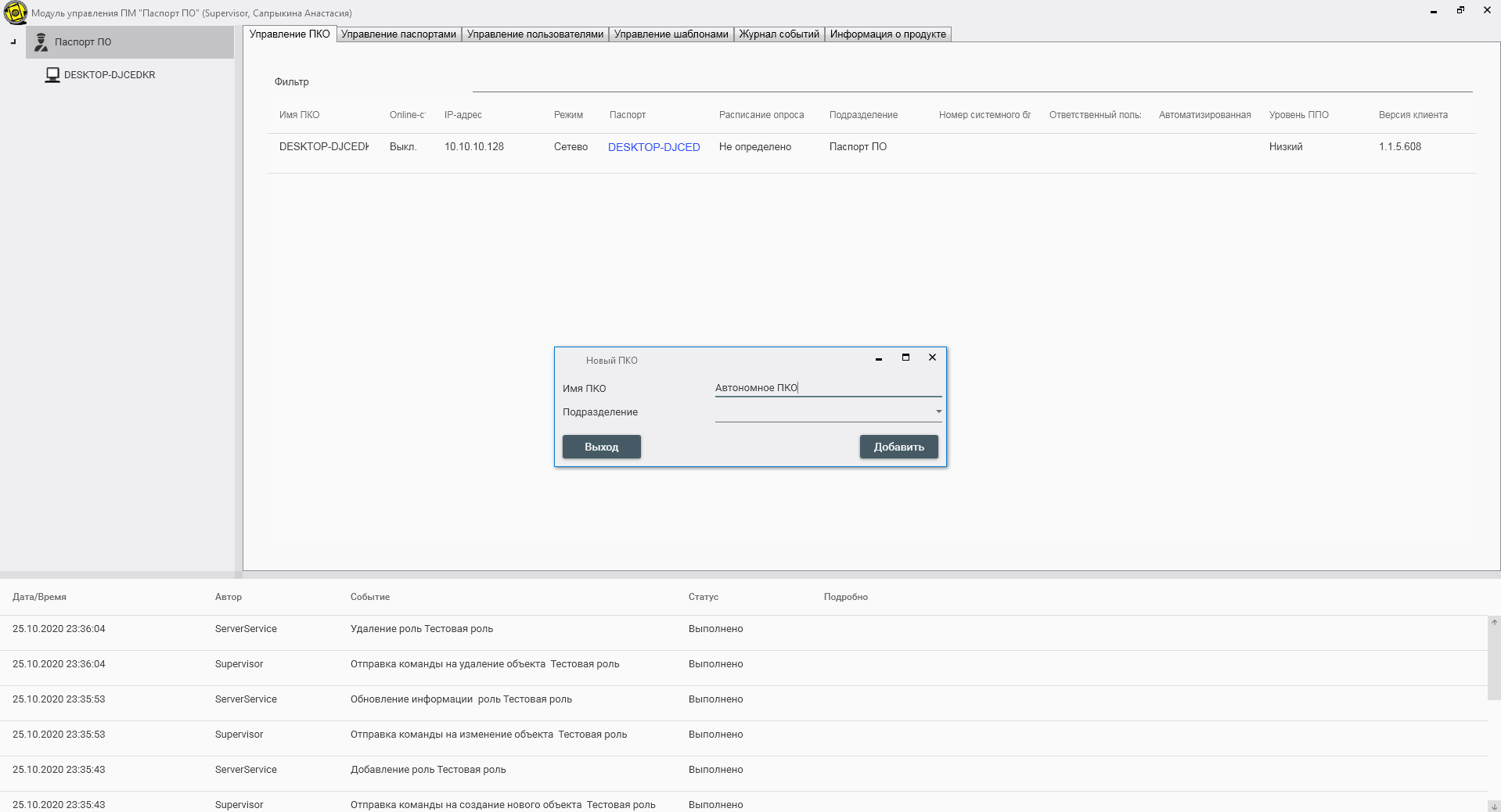
Task: Click the Низкий level cell
Action: (1286, 147)
